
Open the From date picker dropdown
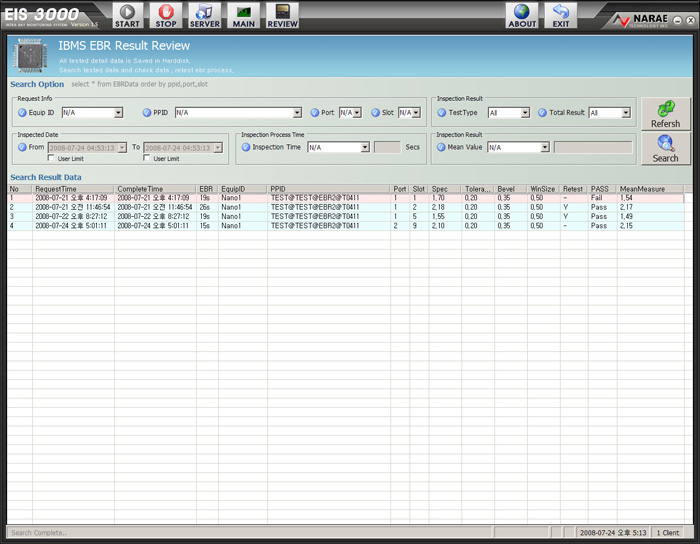point(122,148)
